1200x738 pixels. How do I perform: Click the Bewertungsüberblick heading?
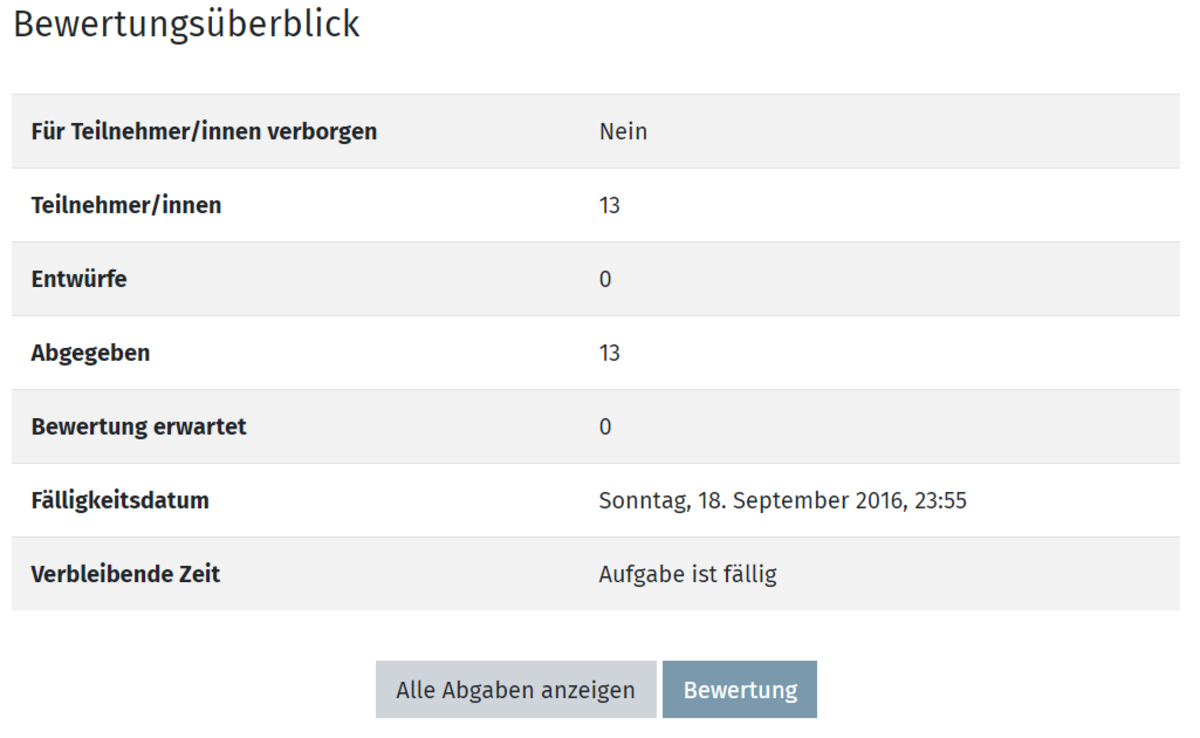[186, 24]
